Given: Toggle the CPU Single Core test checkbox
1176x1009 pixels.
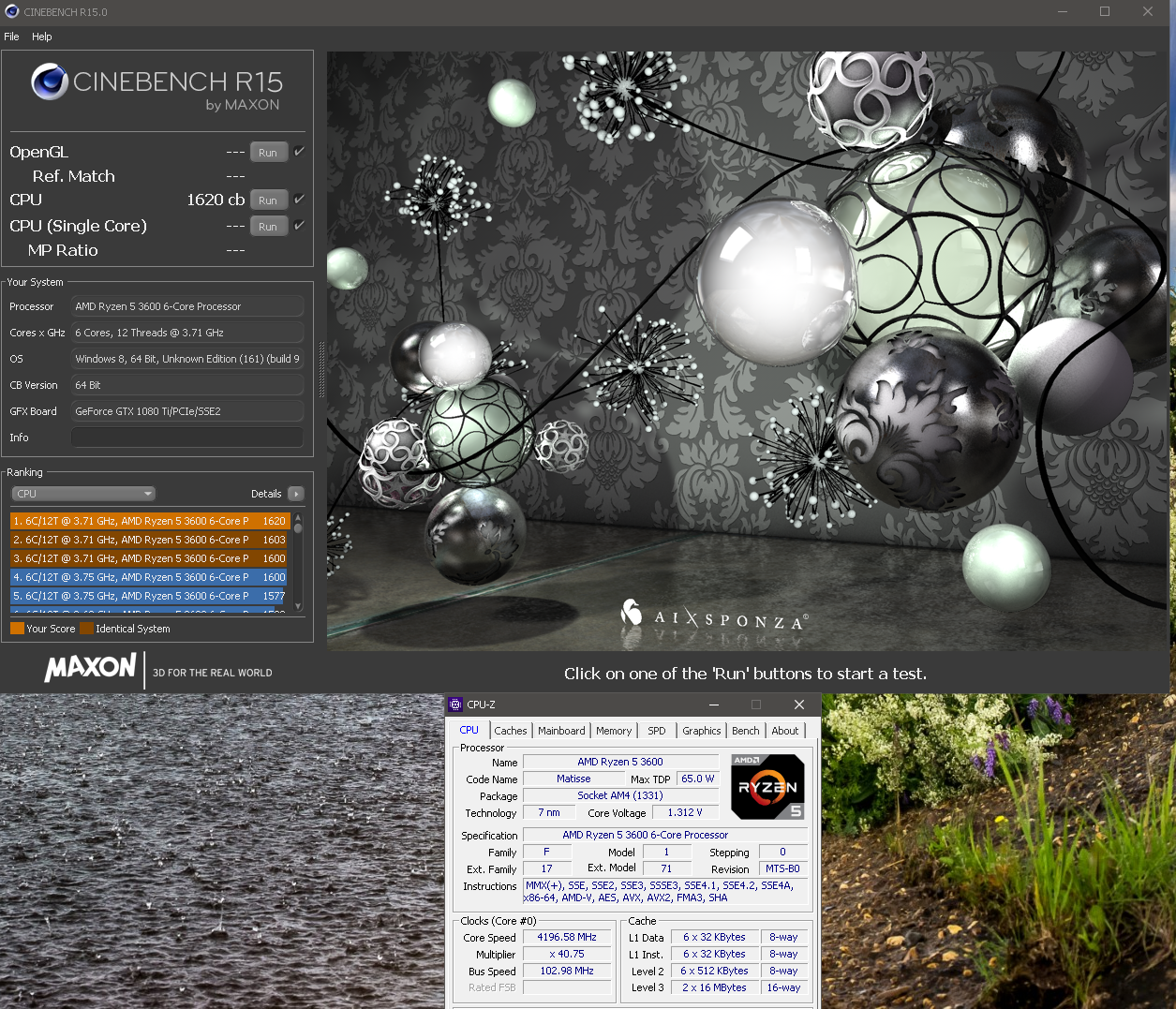Looking at the screenshot, I should click(299, 226).
